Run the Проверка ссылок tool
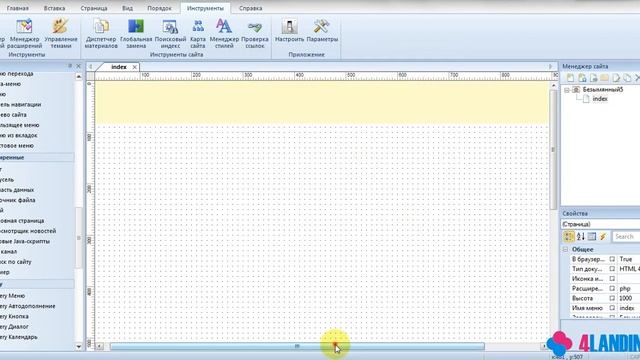640x360 pixels. [x=255, y=33]
